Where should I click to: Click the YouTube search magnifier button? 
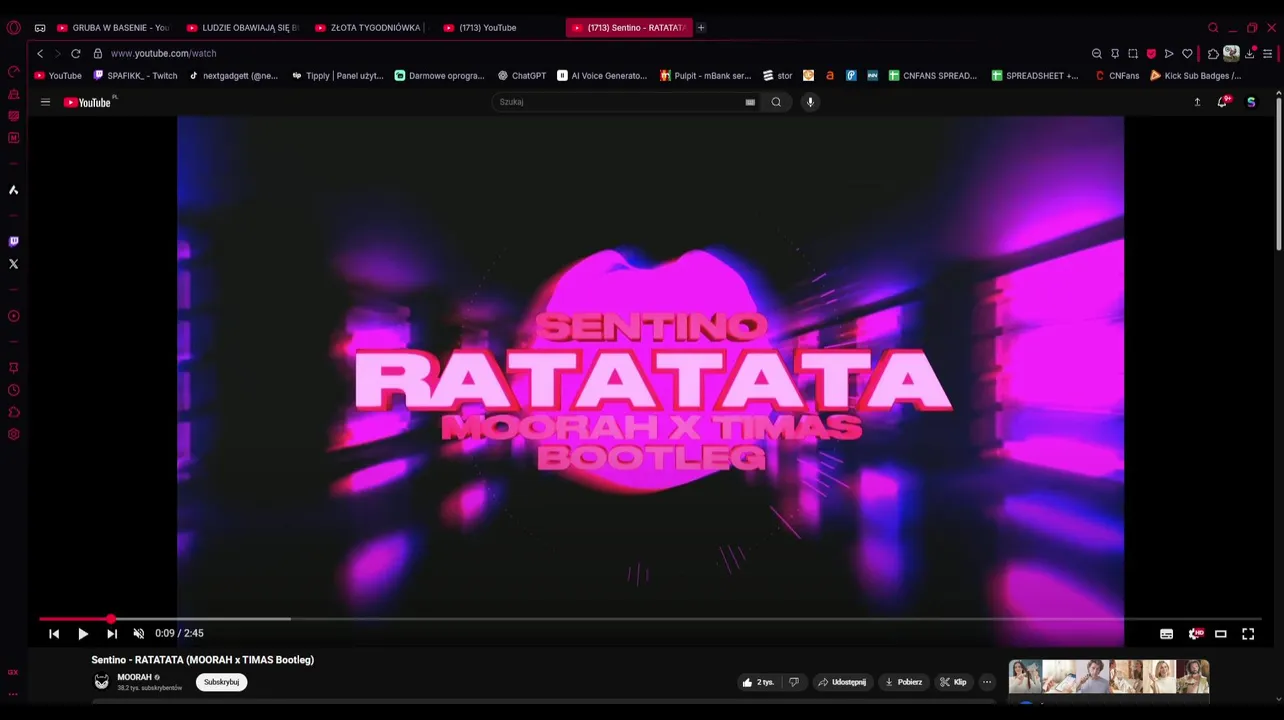pyautogui.click(x=776, y=102)
